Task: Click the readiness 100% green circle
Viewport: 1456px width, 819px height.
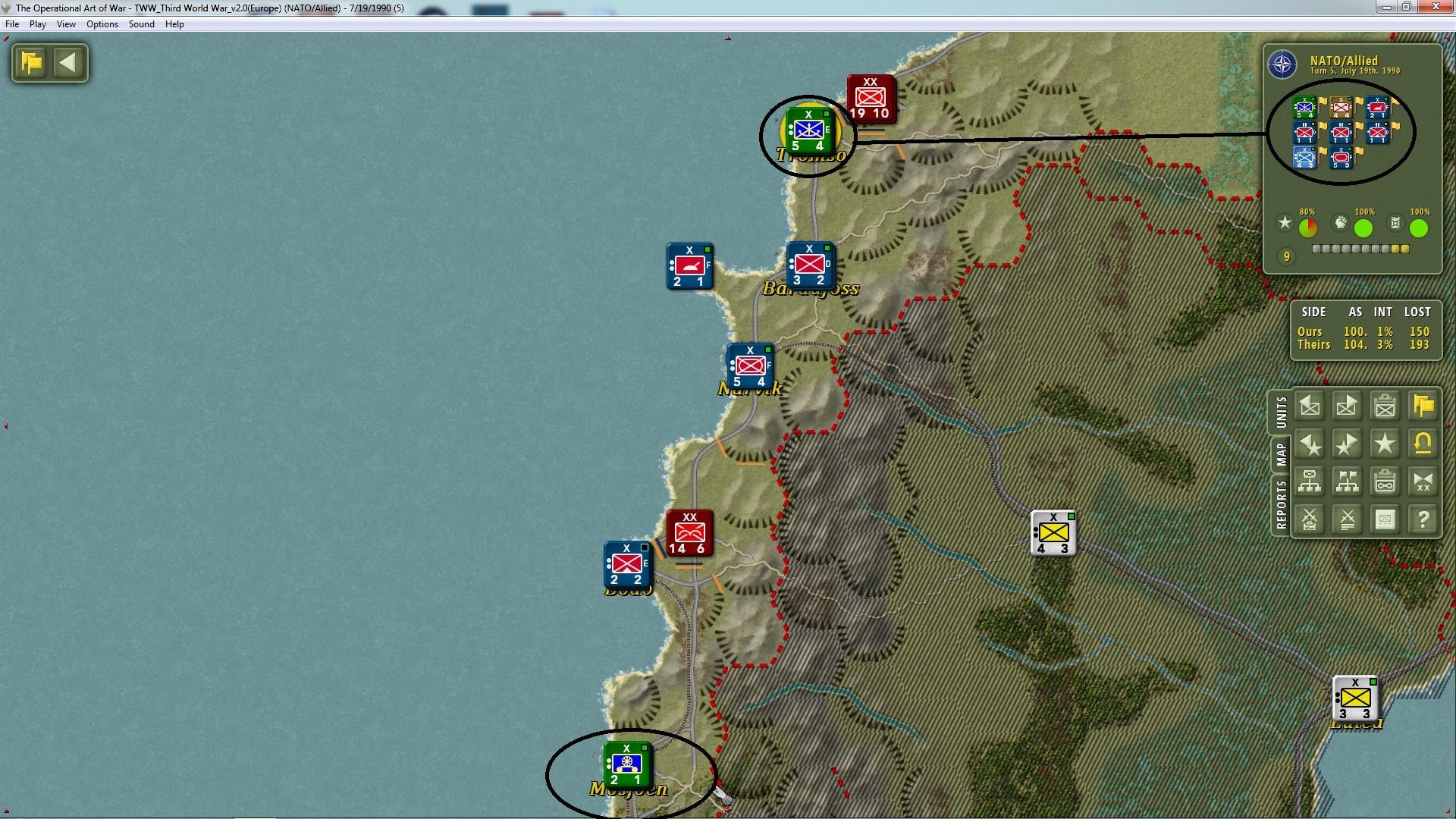Action: pos(1363,227)
